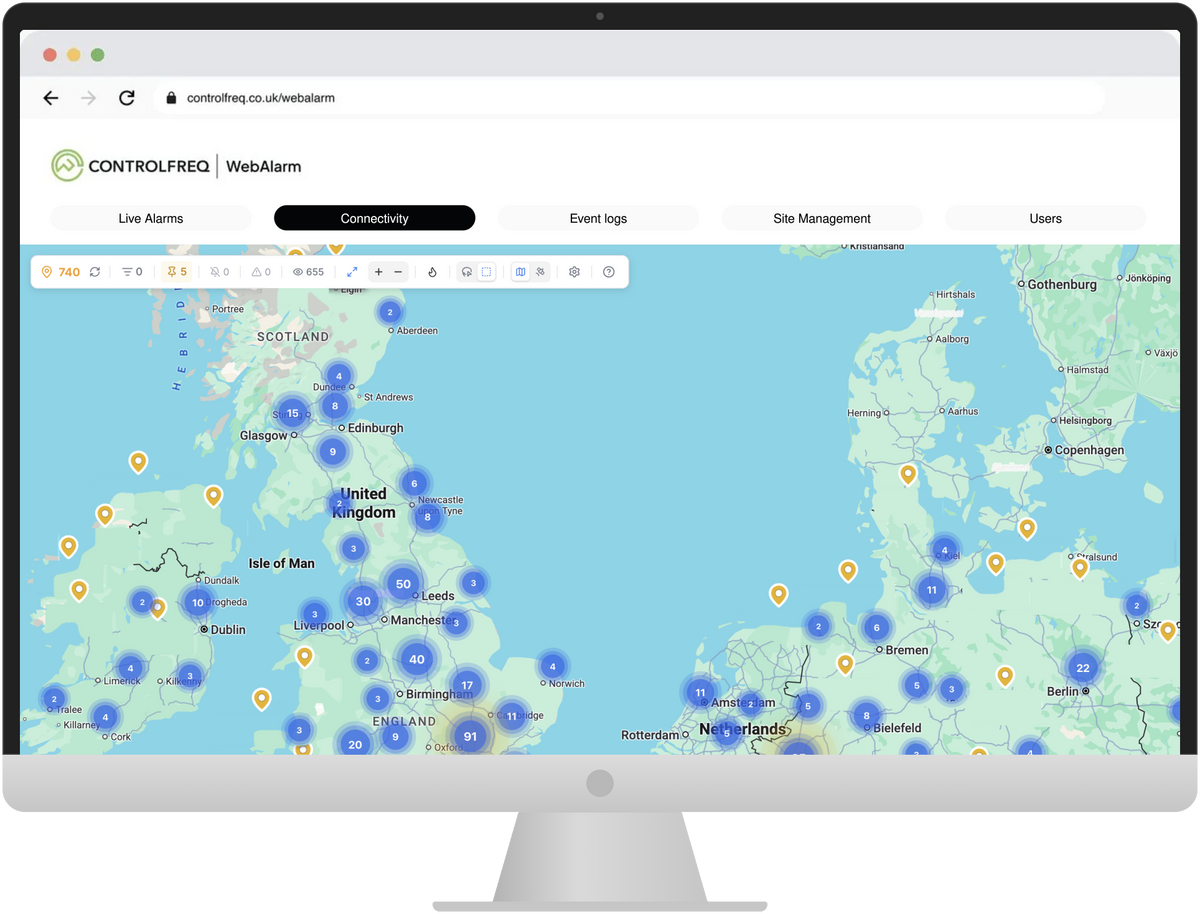Viewport: 1200px width, 914px height.
Task: Click the padlock icon in address bar
Action: pos(171,98)
